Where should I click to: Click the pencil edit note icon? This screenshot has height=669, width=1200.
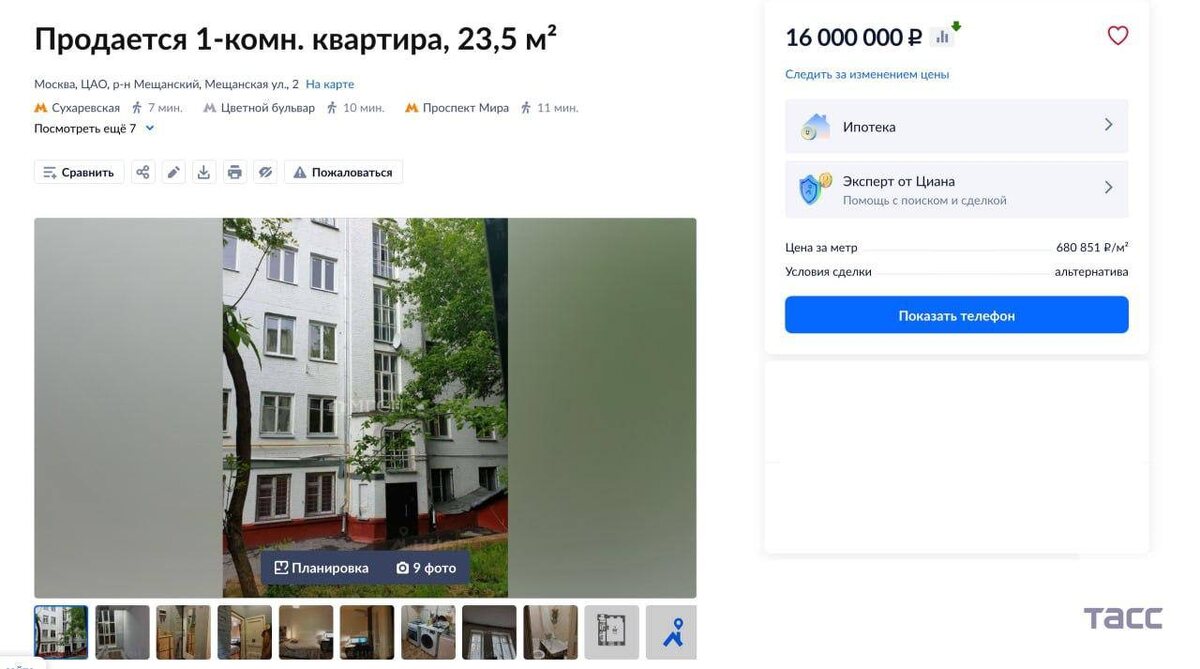point(174,172)
